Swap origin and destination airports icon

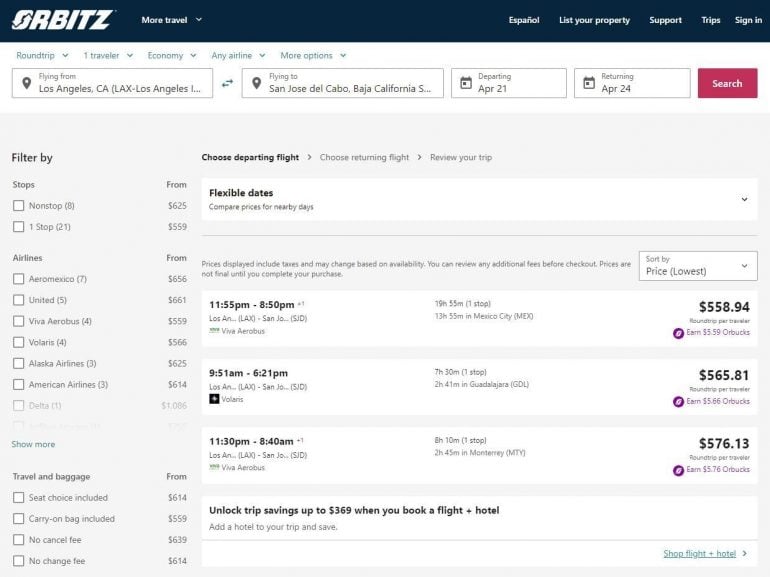(227, 83)
